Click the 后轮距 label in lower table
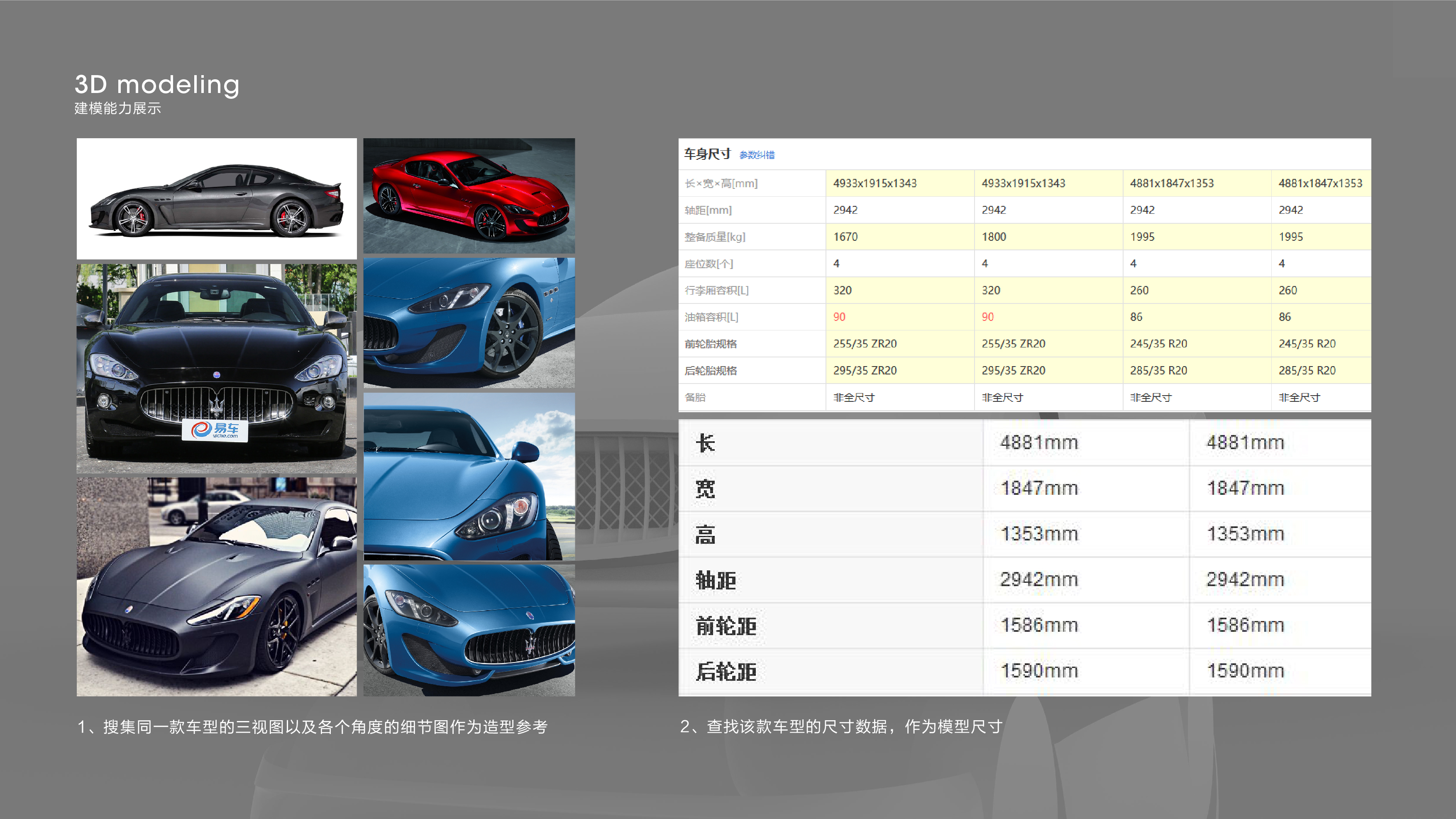Image resolution: width=1456 pixels, height=819 pixels. (x=726, y=672)
